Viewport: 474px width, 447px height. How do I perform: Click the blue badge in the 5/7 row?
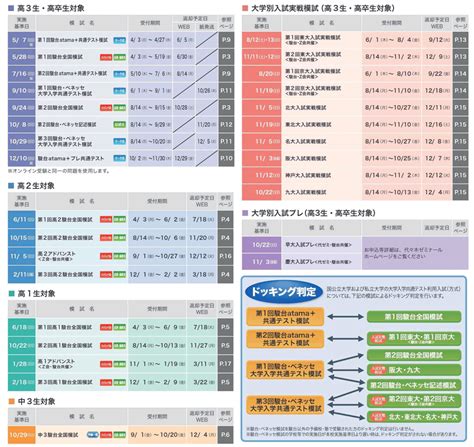tap(120, 40)
